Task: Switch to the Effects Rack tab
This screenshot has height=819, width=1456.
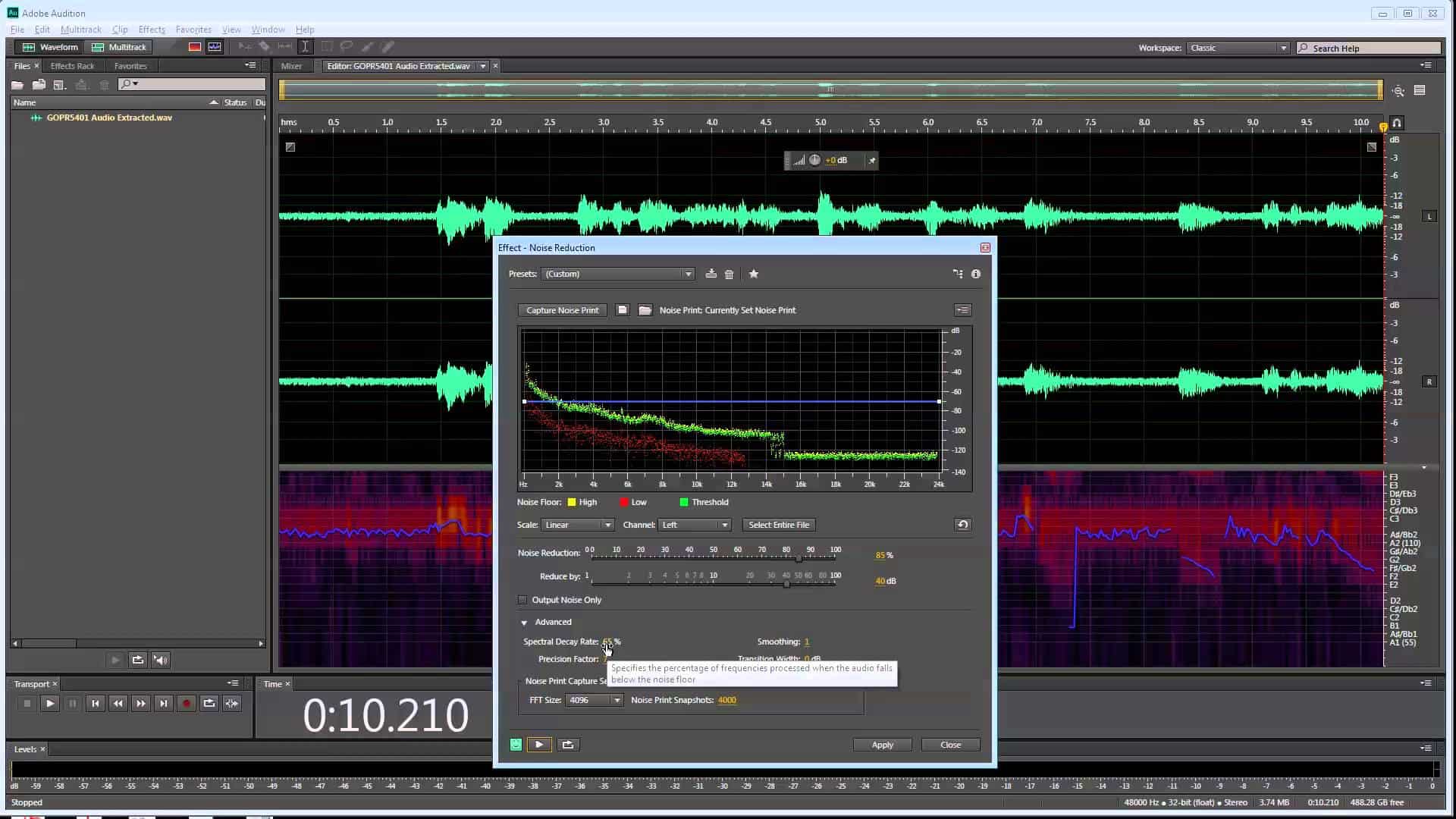Action: click(72, 66)
